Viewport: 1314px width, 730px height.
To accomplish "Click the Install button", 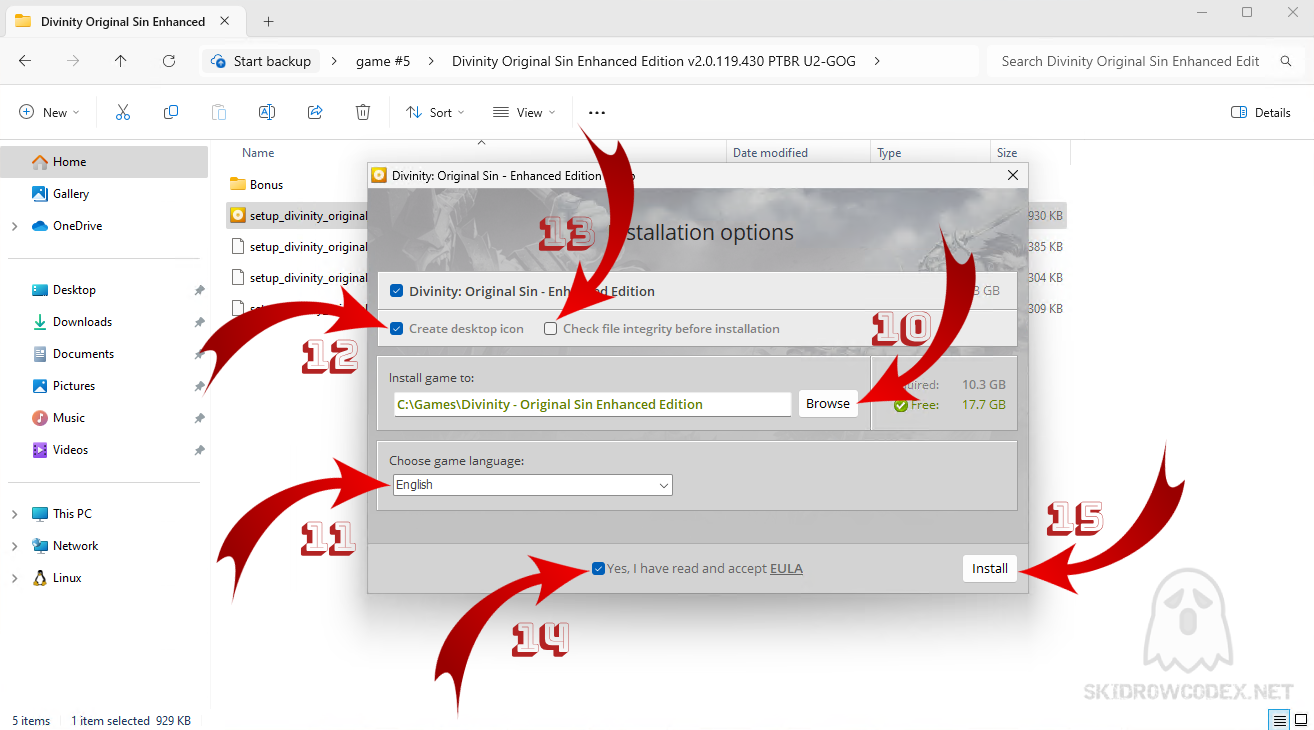I will tap(990, 568).
